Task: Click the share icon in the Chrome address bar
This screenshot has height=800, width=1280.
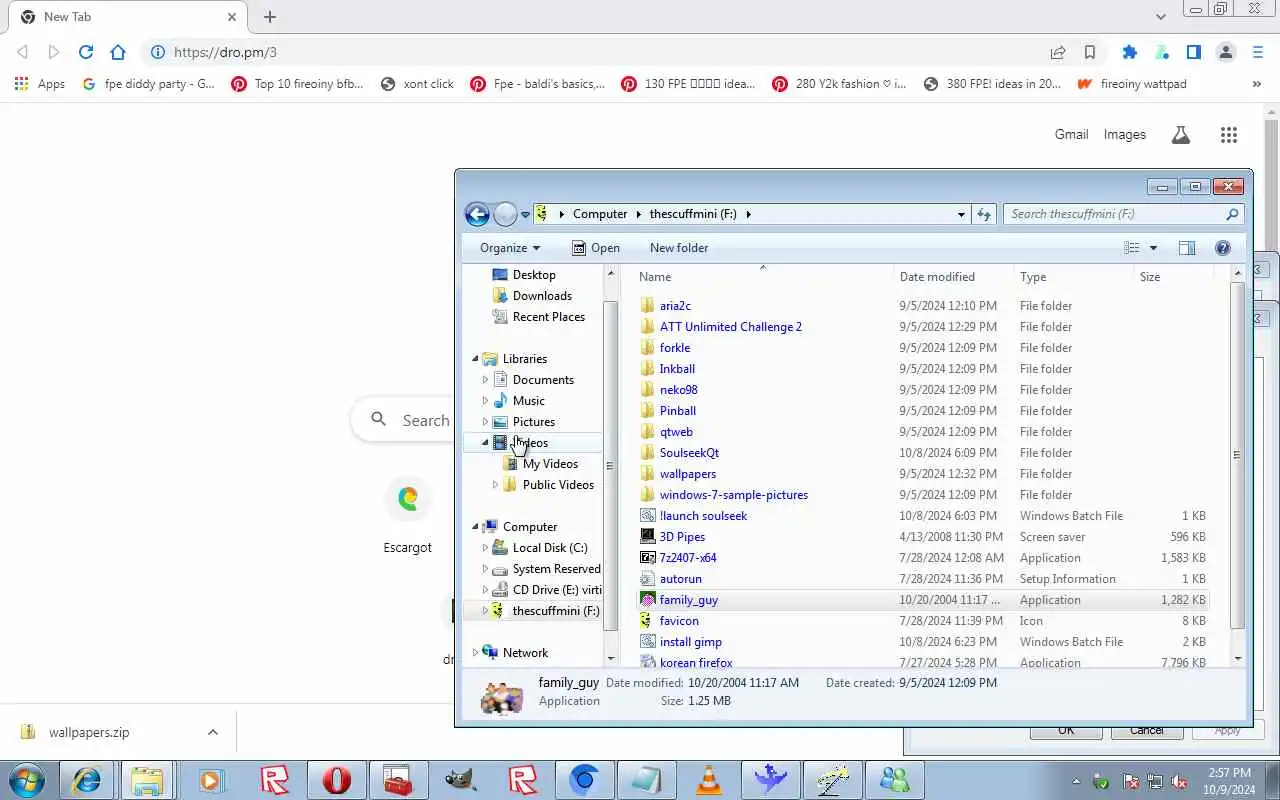Action: (x=1058, y=52)
